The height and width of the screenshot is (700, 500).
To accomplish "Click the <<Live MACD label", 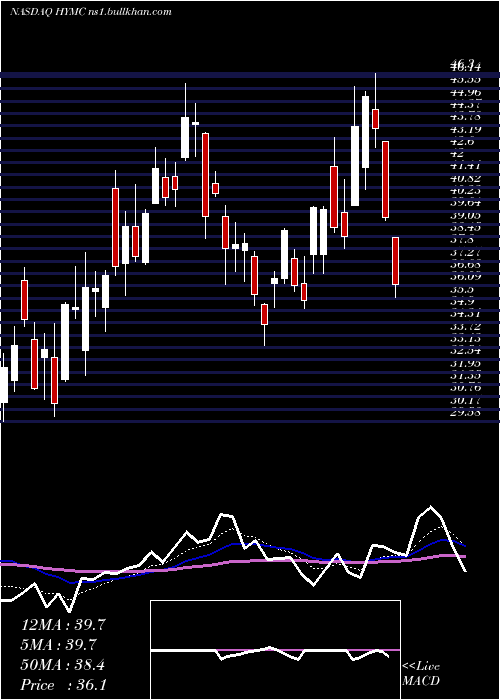I will [421, 674].
